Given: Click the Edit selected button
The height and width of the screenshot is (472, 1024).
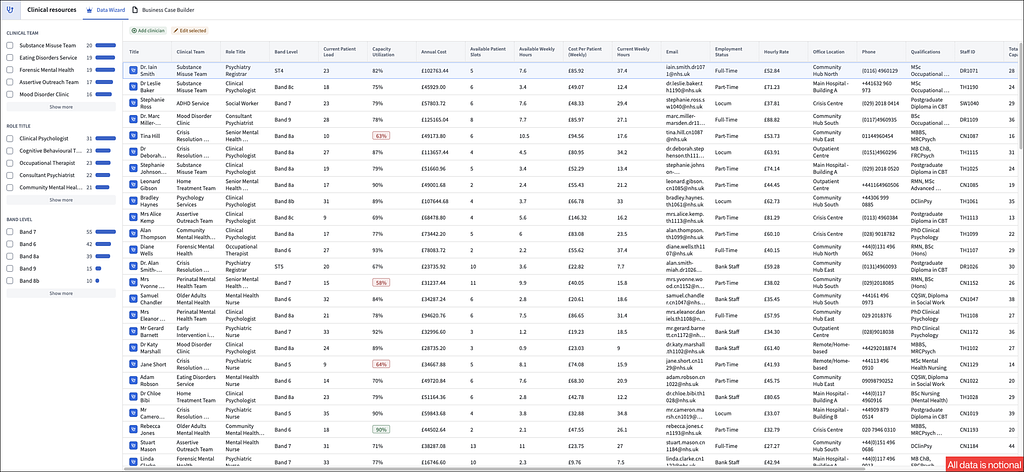Looking at the screenshot, I should 189,31.
